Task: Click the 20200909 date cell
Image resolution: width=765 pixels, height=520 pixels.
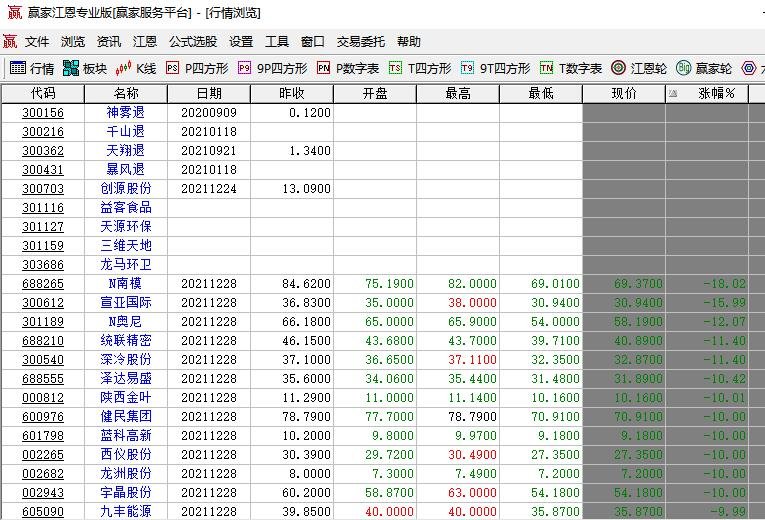Action: [x=209, y=113]
